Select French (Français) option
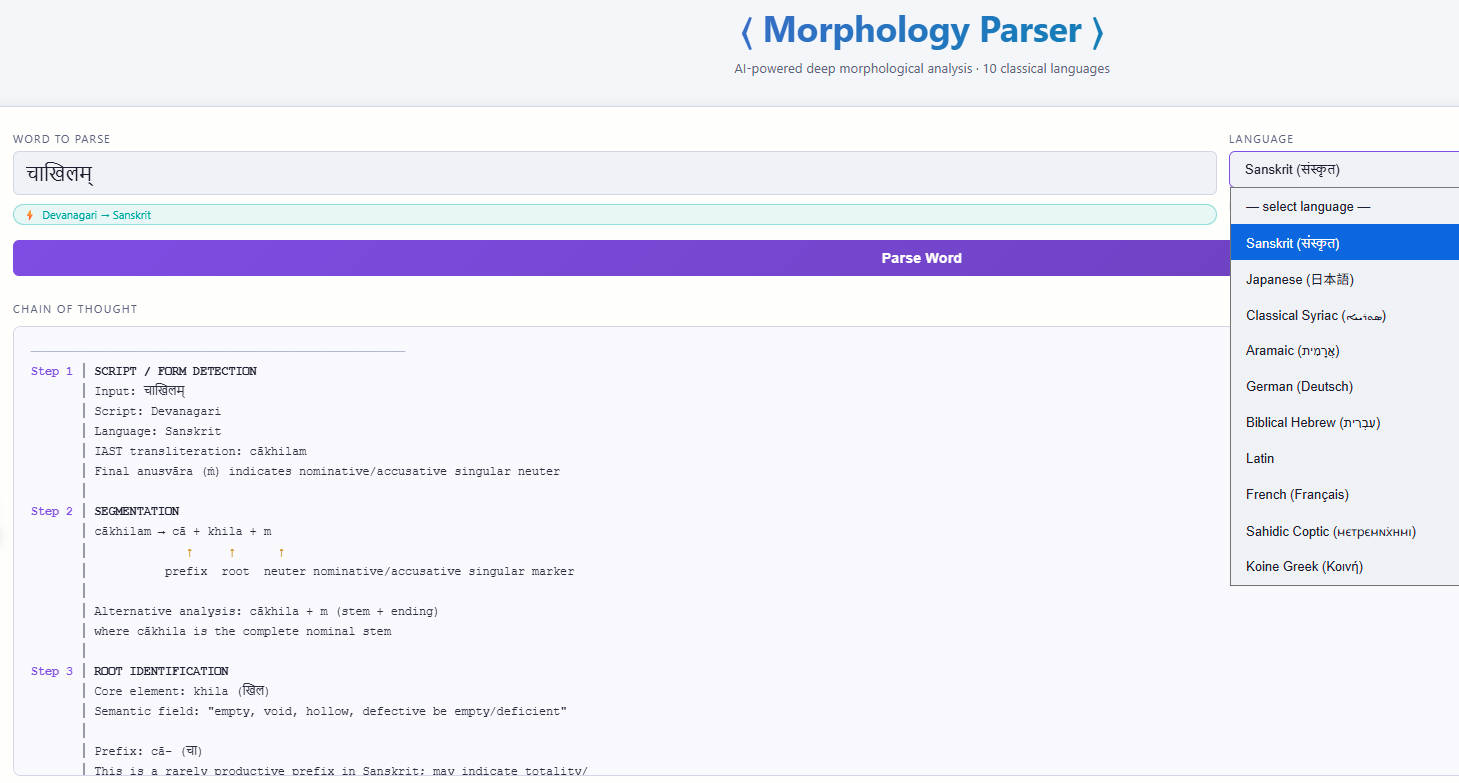This screenshot has width=1459, height=783. pyautogui.click(x=1297, y=494)
